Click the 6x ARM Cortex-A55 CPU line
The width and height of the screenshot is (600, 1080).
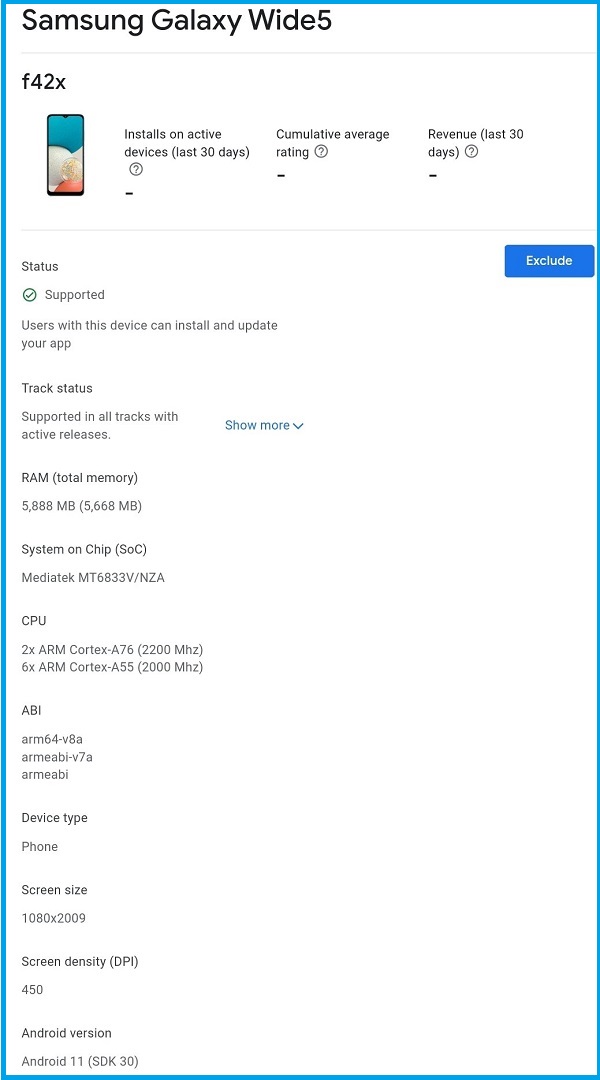coord(112,667)
